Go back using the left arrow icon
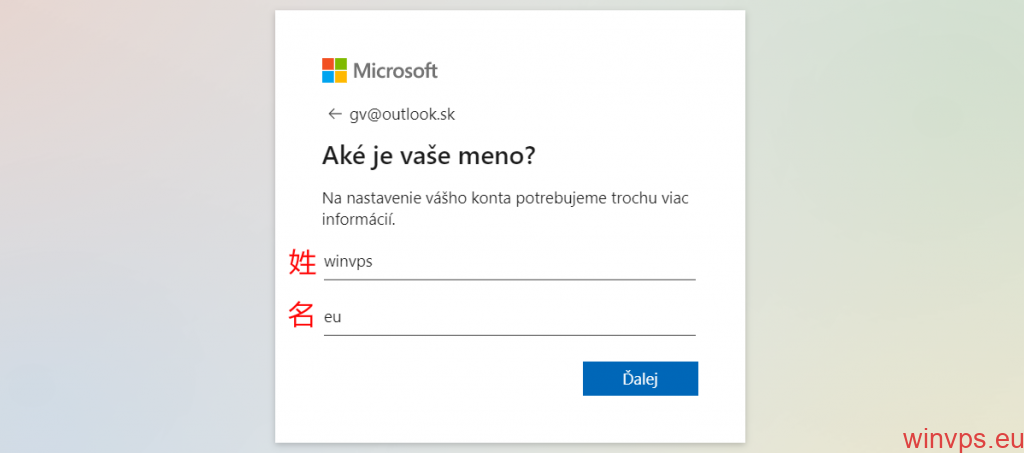 335,114
